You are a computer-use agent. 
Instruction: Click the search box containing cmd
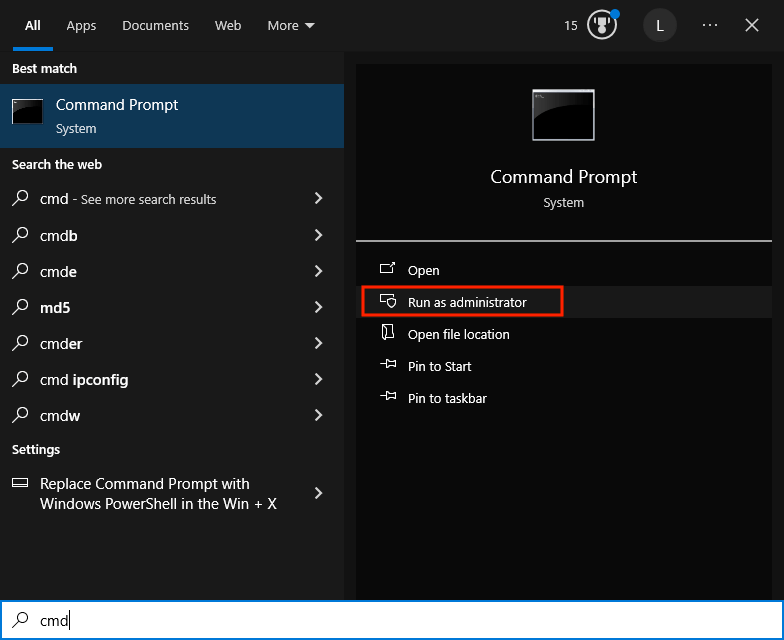click(392, 620)
